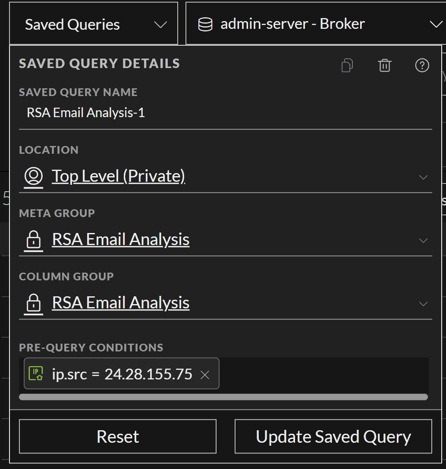Open the admin-server - Broker service selector
This screenshot has height=469, width=446.
tap(316, 24)
